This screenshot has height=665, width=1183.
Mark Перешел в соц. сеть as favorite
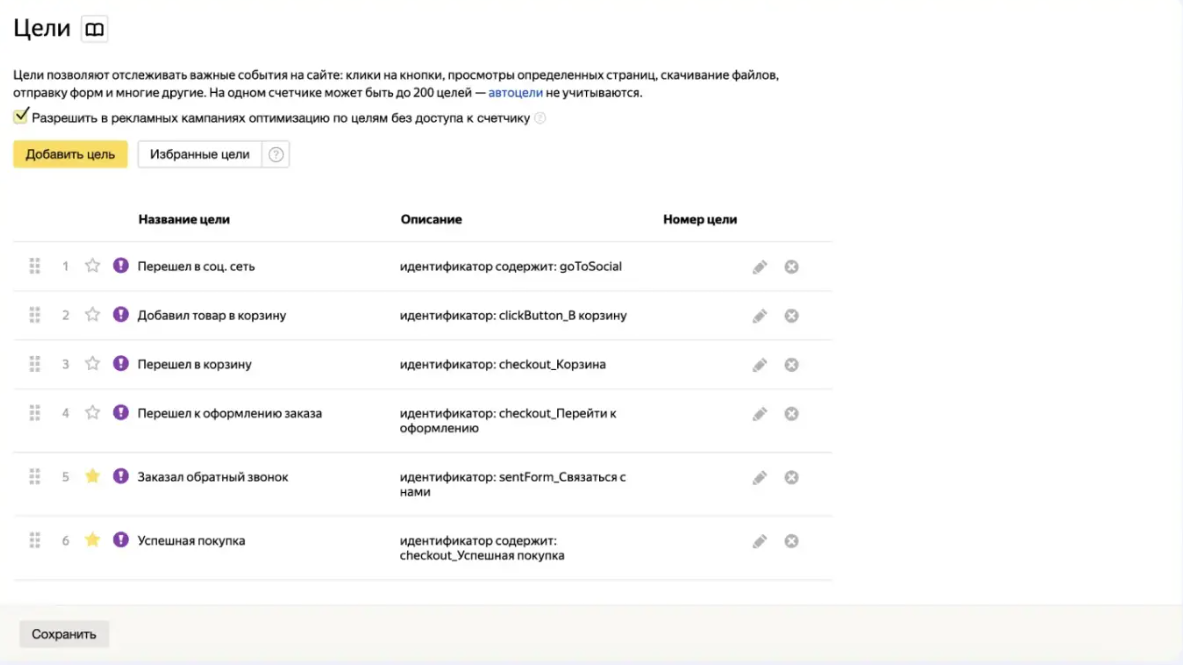click(92, 266)
